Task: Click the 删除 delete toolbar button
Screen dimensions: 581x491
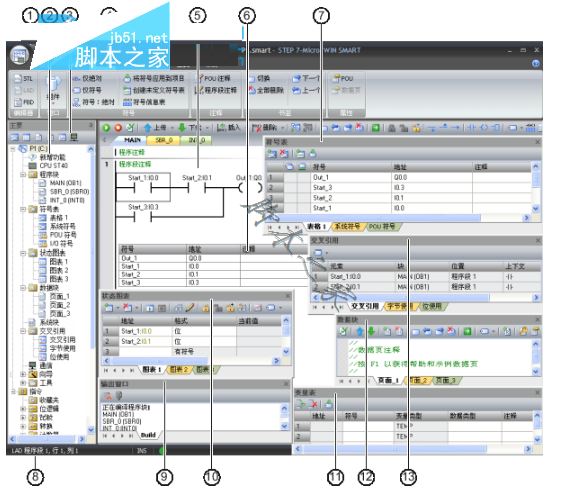Action: click(264, 128)
